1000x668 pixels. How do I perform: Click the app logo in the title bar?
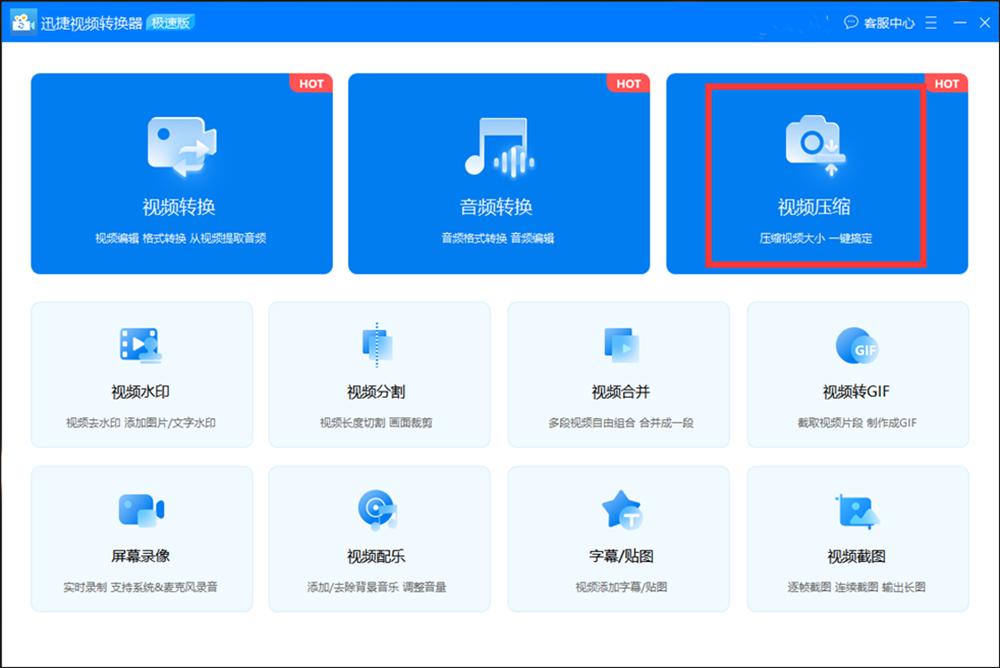22,21
